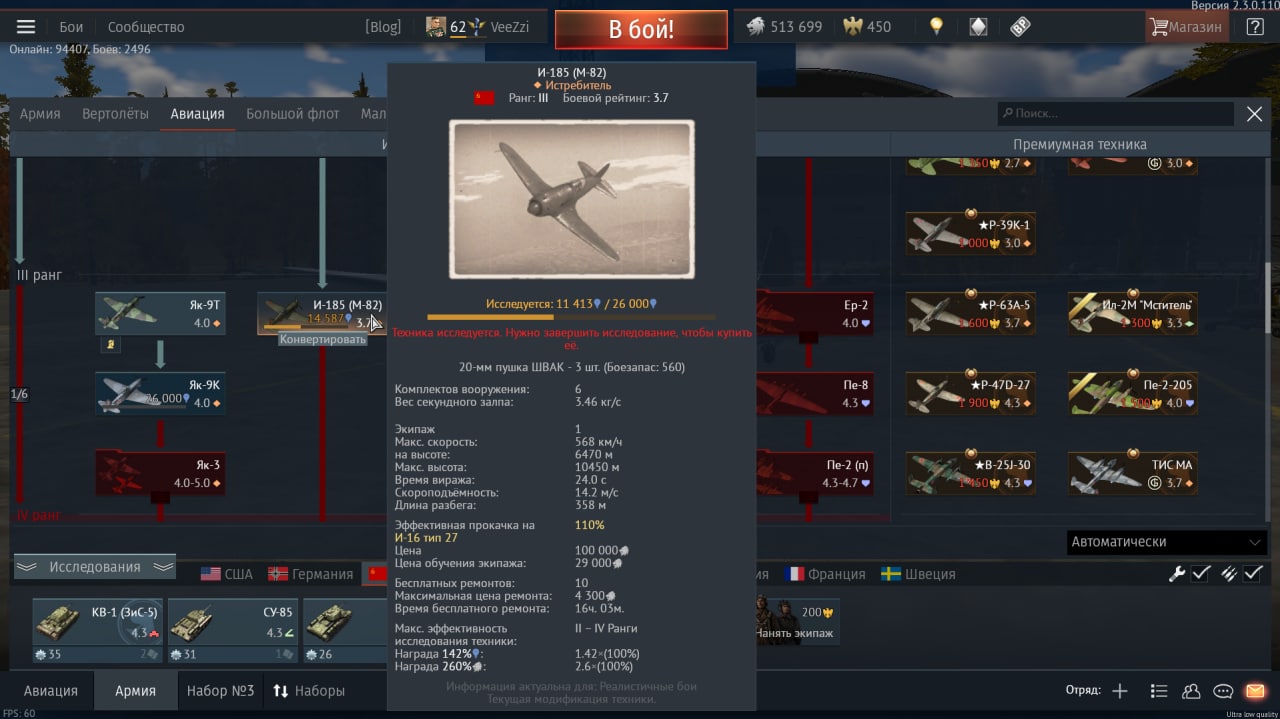Open the help question mark icon

coord(1255,27)
